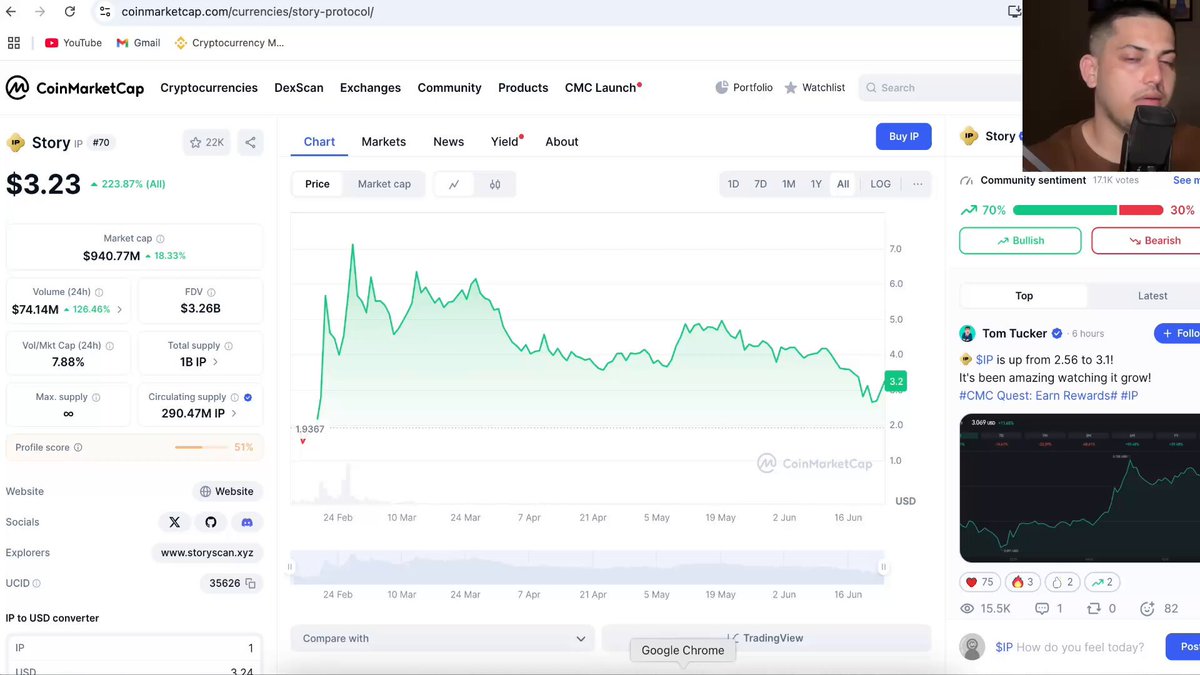Click the browser back arrow
Viewport: 1200px width, 675px height.
(11, 11)
